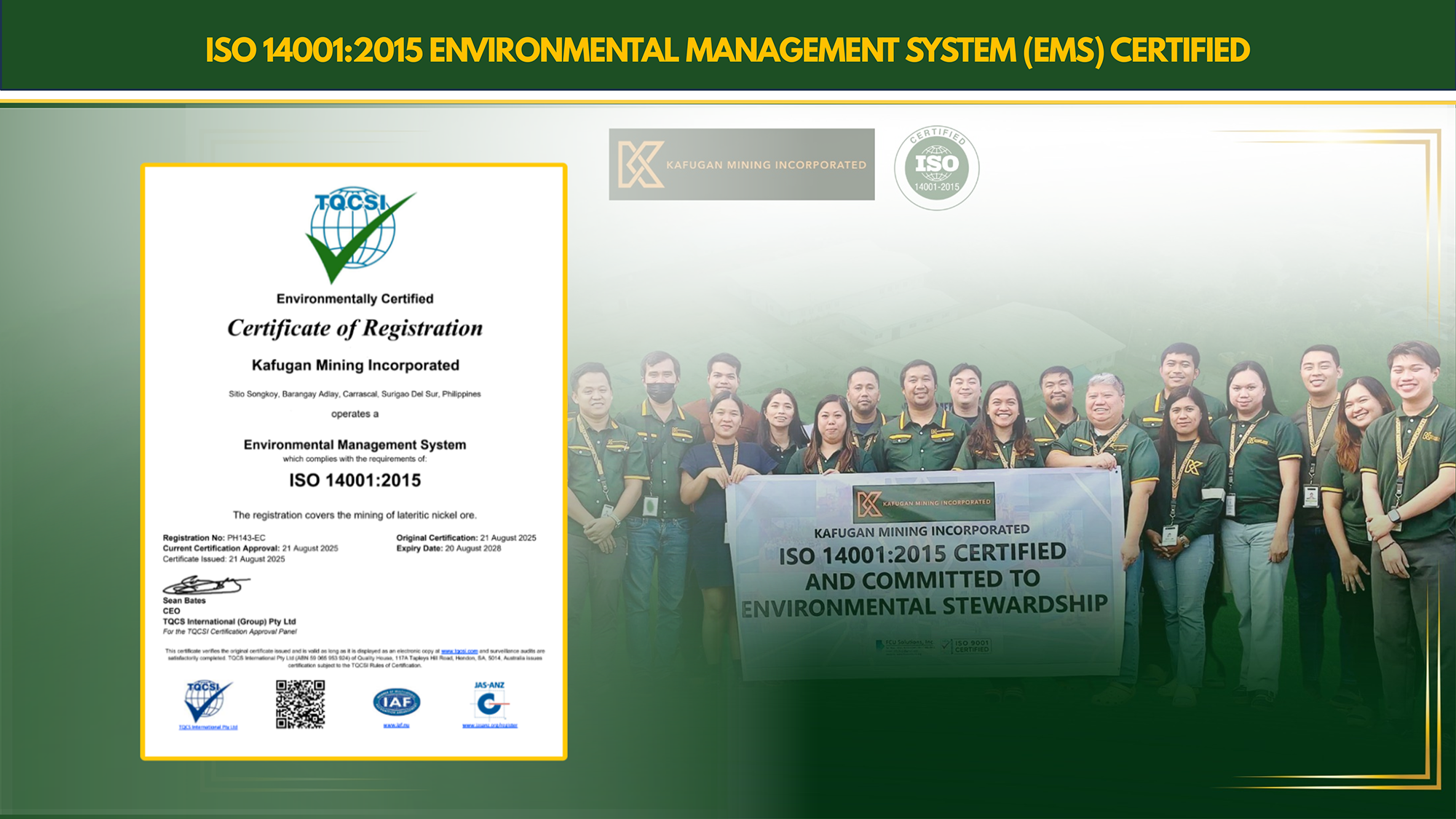This screenshot has width=1456, height=819.
Task: Click Sean Bates' handwritten signature
Action: pyautogui.click(x=206, y=584)
